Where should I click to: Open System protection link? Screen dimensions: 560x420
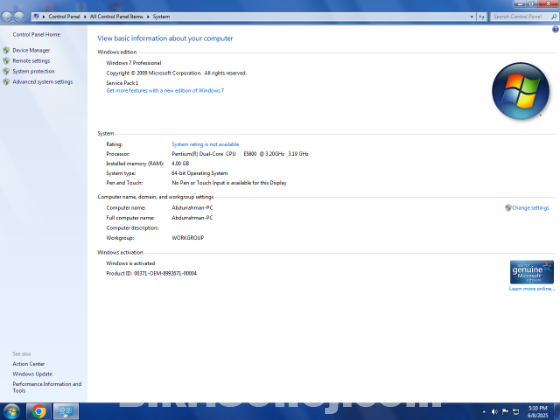coord(34,71)
